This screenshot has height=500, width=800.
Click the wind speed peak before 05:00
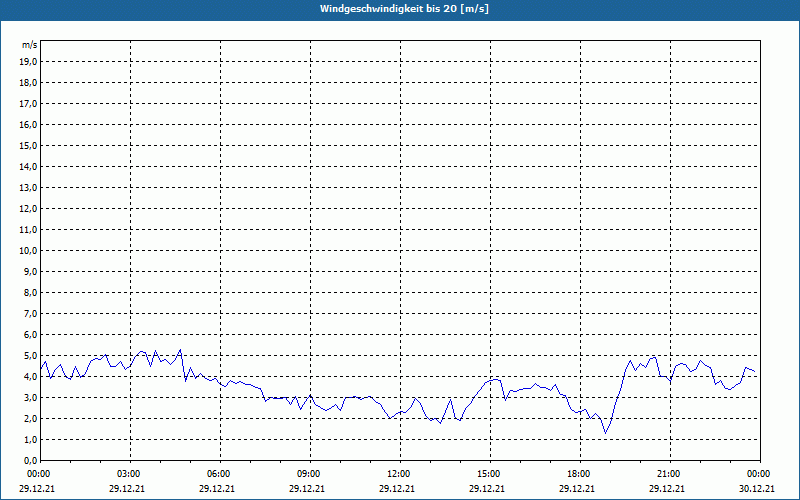pyautogui.click(x=180, y=350)
